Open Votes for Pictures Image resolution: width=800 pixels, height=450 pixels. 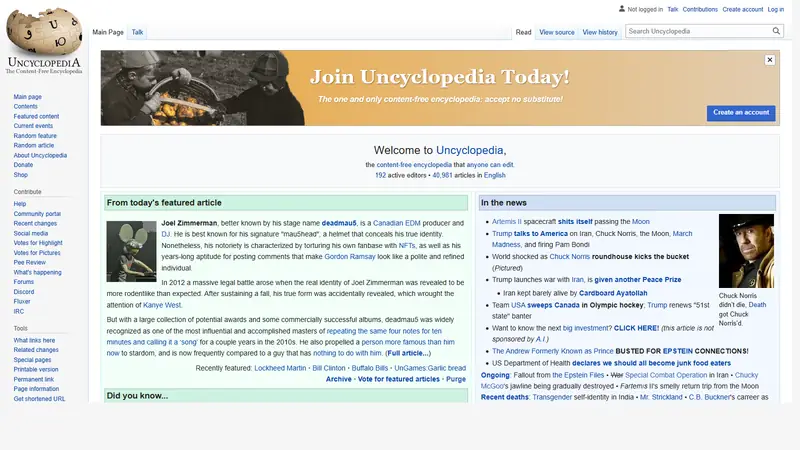coord(37,253)
